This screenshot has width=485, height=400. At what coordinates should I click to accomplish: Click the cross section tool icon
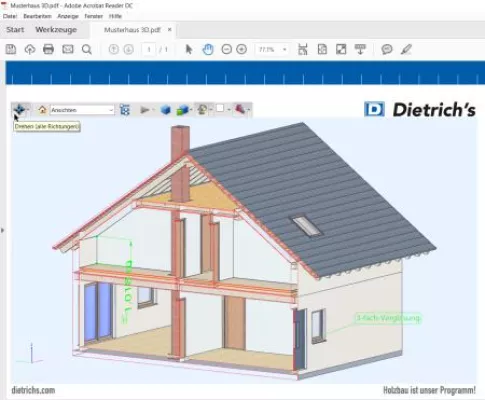click(240, 109)
